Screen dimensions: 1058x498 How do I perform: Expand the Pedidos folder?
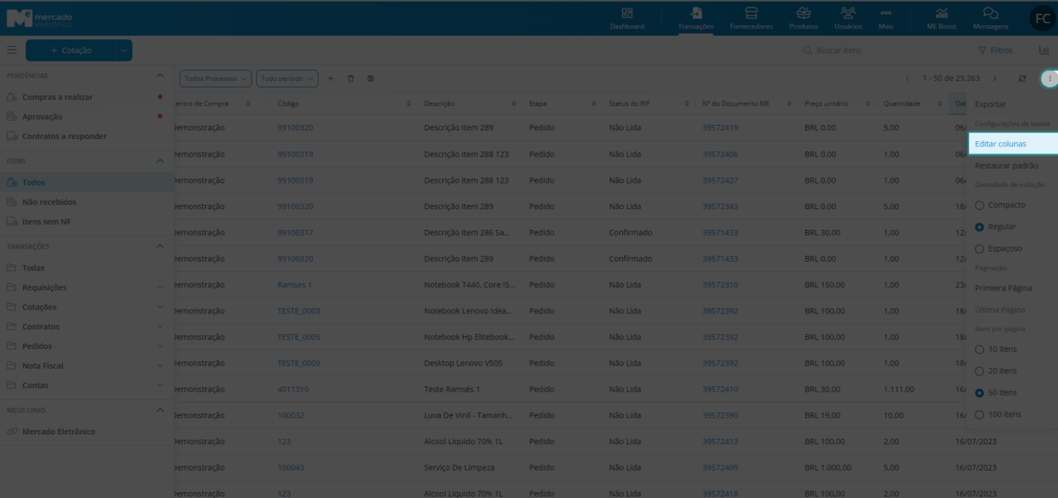pos(160,346)
